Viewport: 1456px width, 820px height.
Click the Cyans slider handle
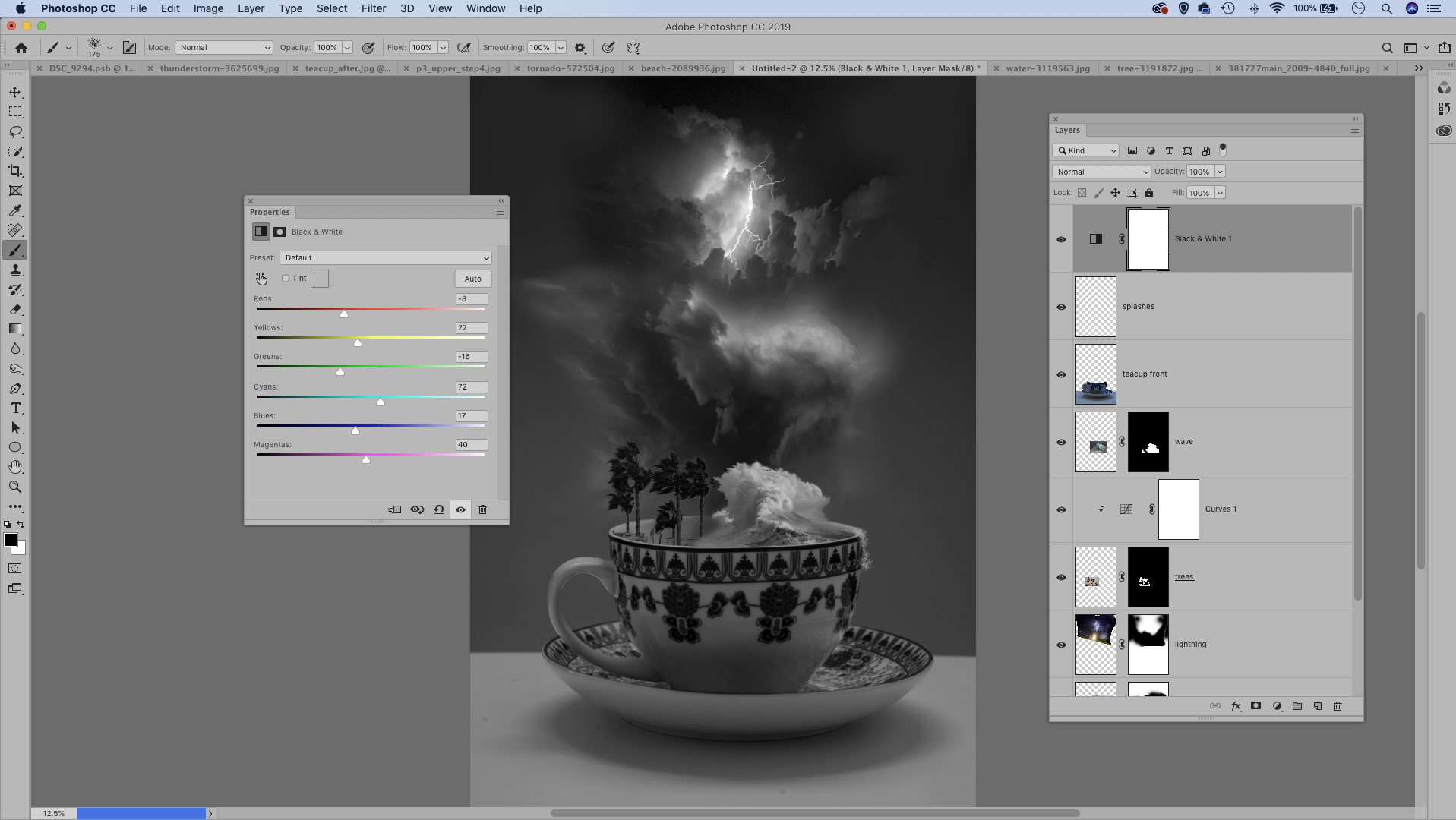click(381, 402)
